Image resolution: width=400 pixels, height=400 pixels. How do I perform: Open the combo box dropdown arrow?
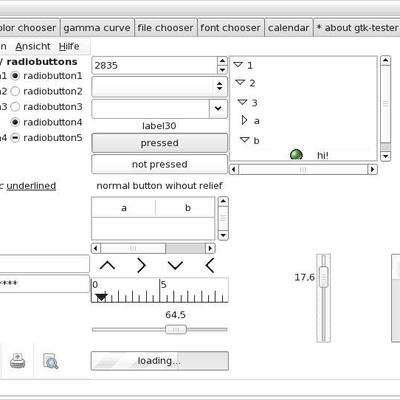point(218,108)
